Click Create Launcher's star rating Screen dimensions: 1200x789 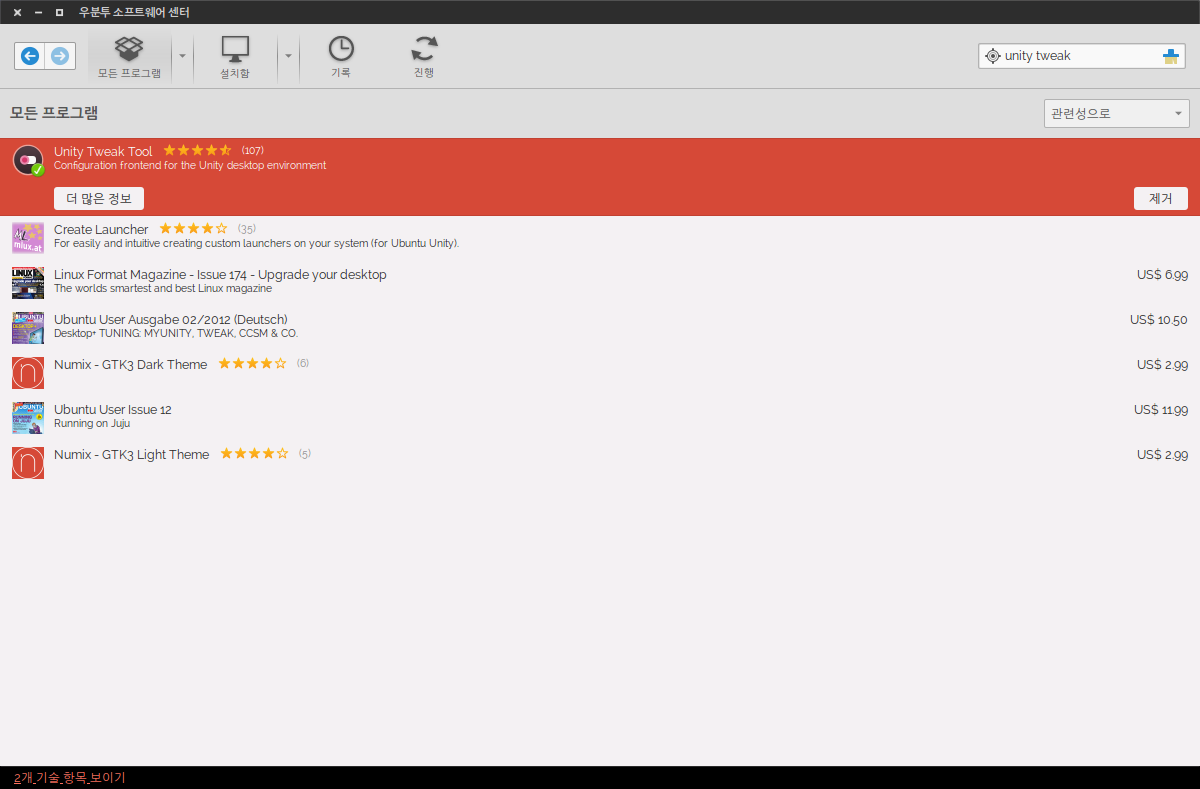click(x=194, y=229)
